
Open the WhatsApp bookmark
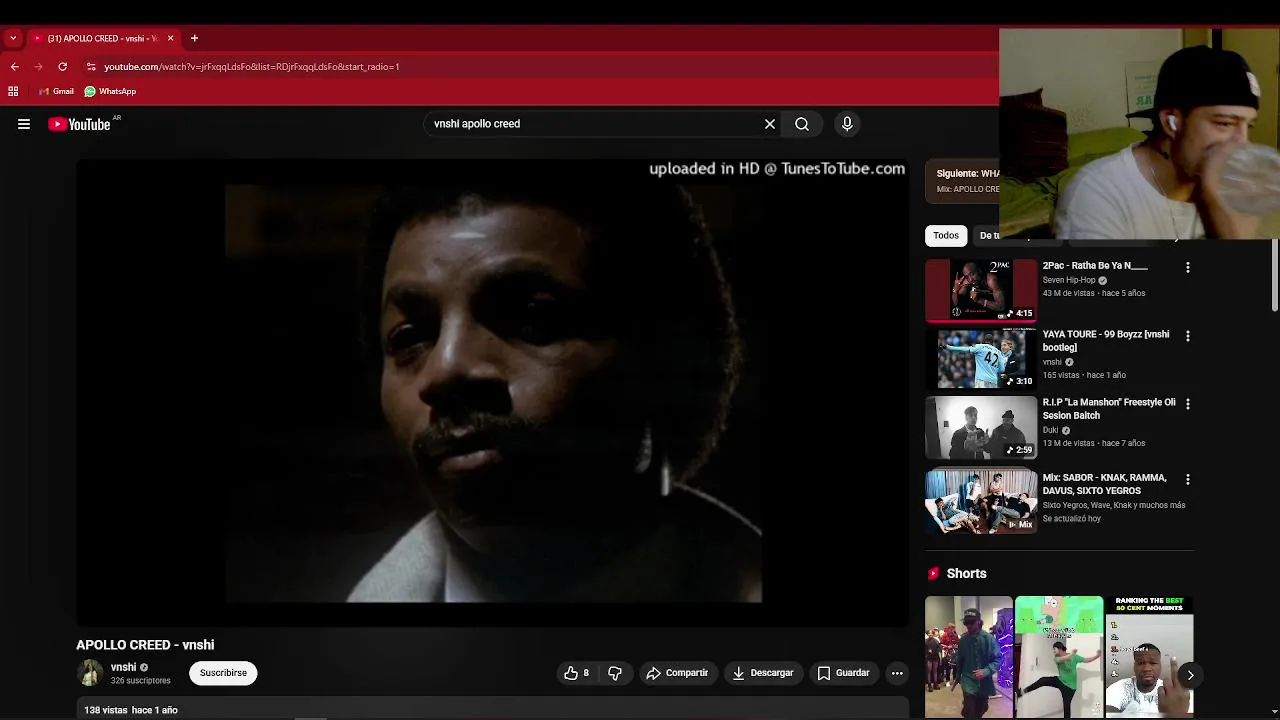point(110,91)
